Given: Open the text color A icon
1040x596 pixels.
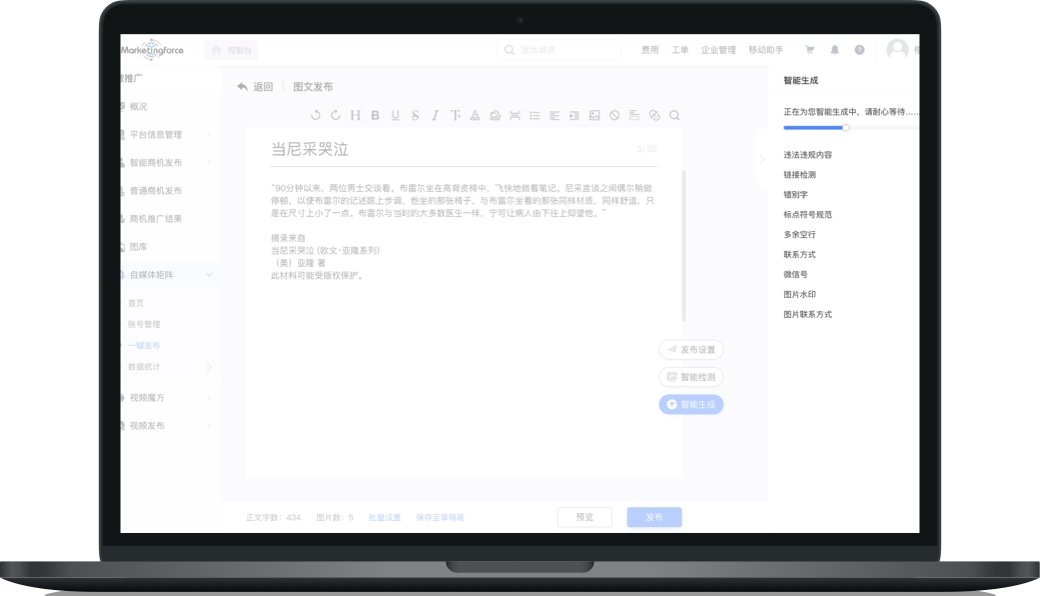Looking at the screenshot, I should pyautogui.click(x=475, y=115).
